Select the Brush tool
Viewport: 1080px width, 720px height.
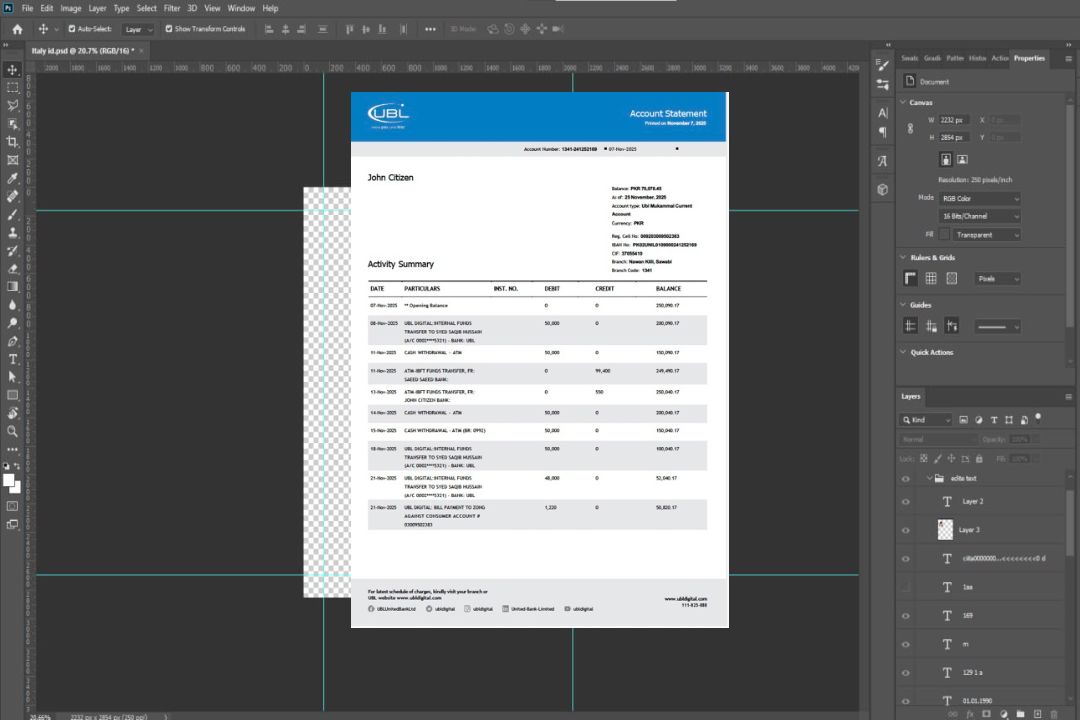[x=12, y=214]
